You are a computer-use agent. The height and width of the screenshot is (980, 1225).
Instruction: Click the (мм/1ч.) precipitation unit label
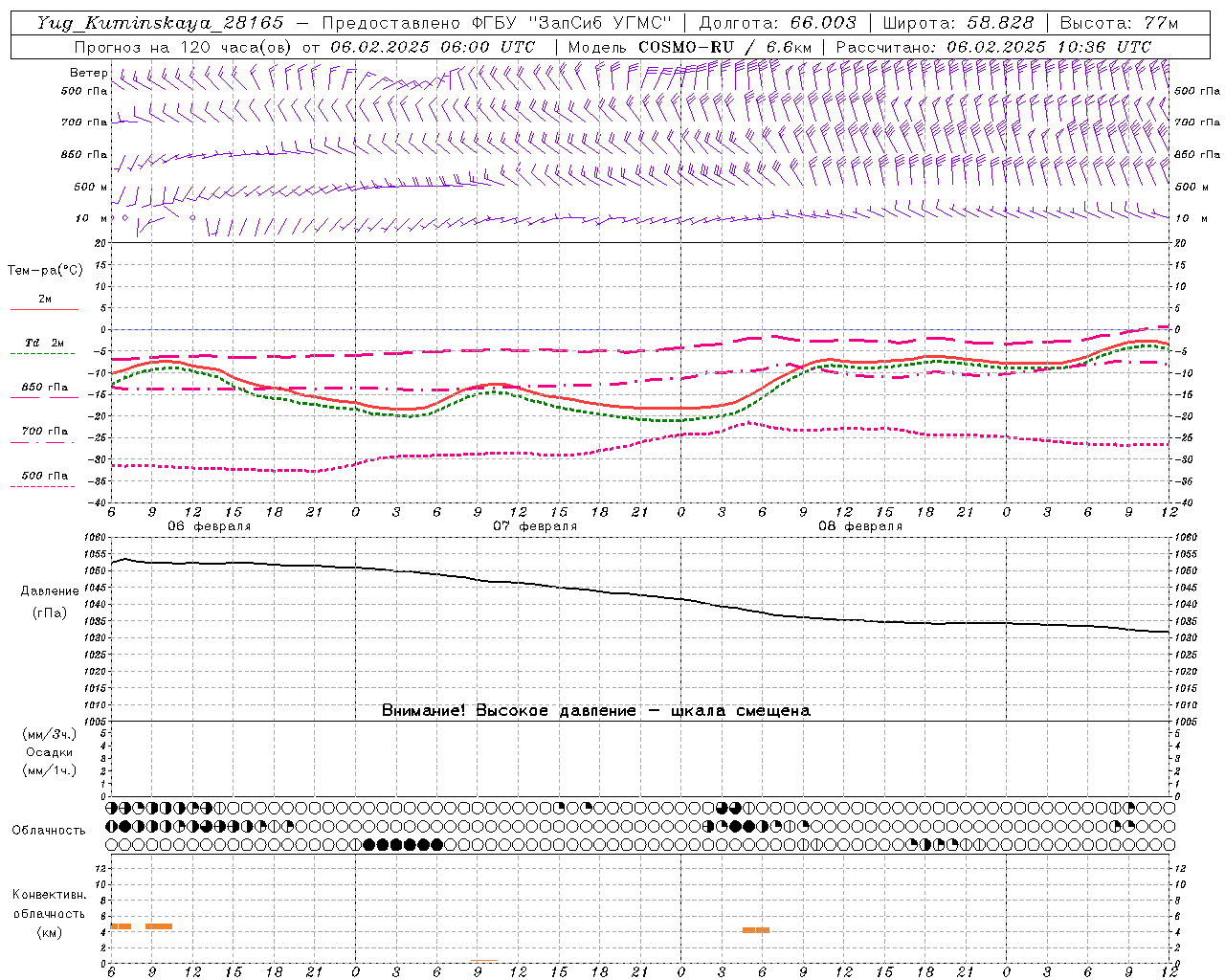(x=50, y=770)
